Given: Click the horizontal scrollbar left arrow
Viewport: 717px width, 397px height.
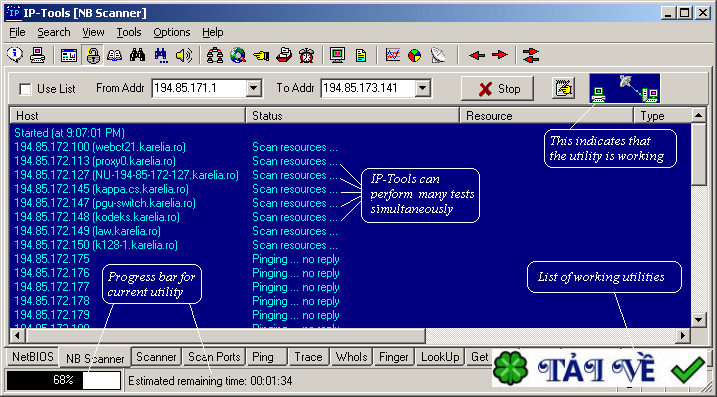Looking at the screenshot, I should point(17,336).
